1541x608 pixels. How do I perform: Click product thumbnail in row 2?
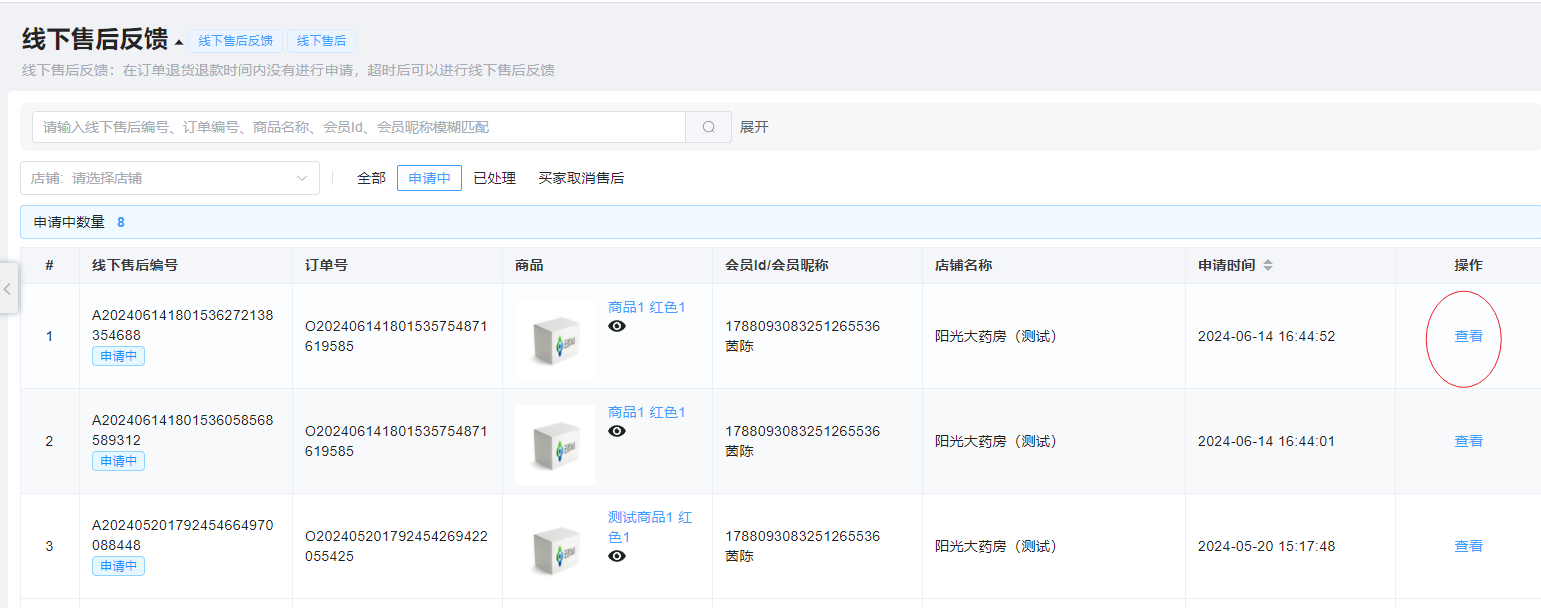(555, 445)
